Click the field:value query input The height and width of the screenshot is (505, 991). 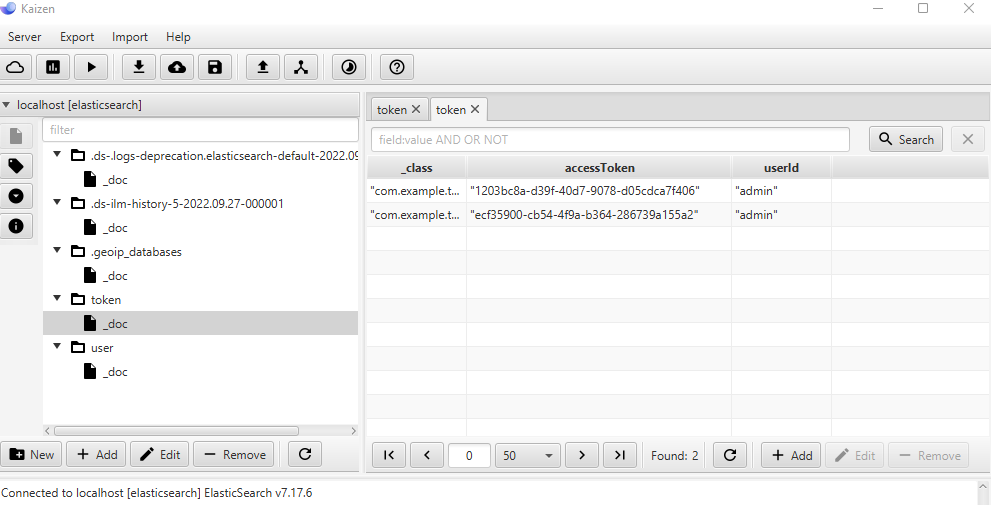[610, 140]
